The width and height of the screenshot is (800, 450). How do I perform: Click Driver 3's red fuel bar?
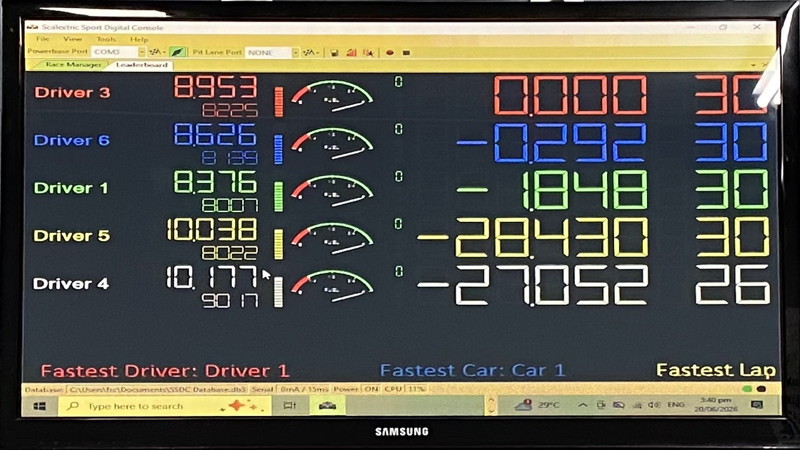pyautogui.click(x=279, y=102)
